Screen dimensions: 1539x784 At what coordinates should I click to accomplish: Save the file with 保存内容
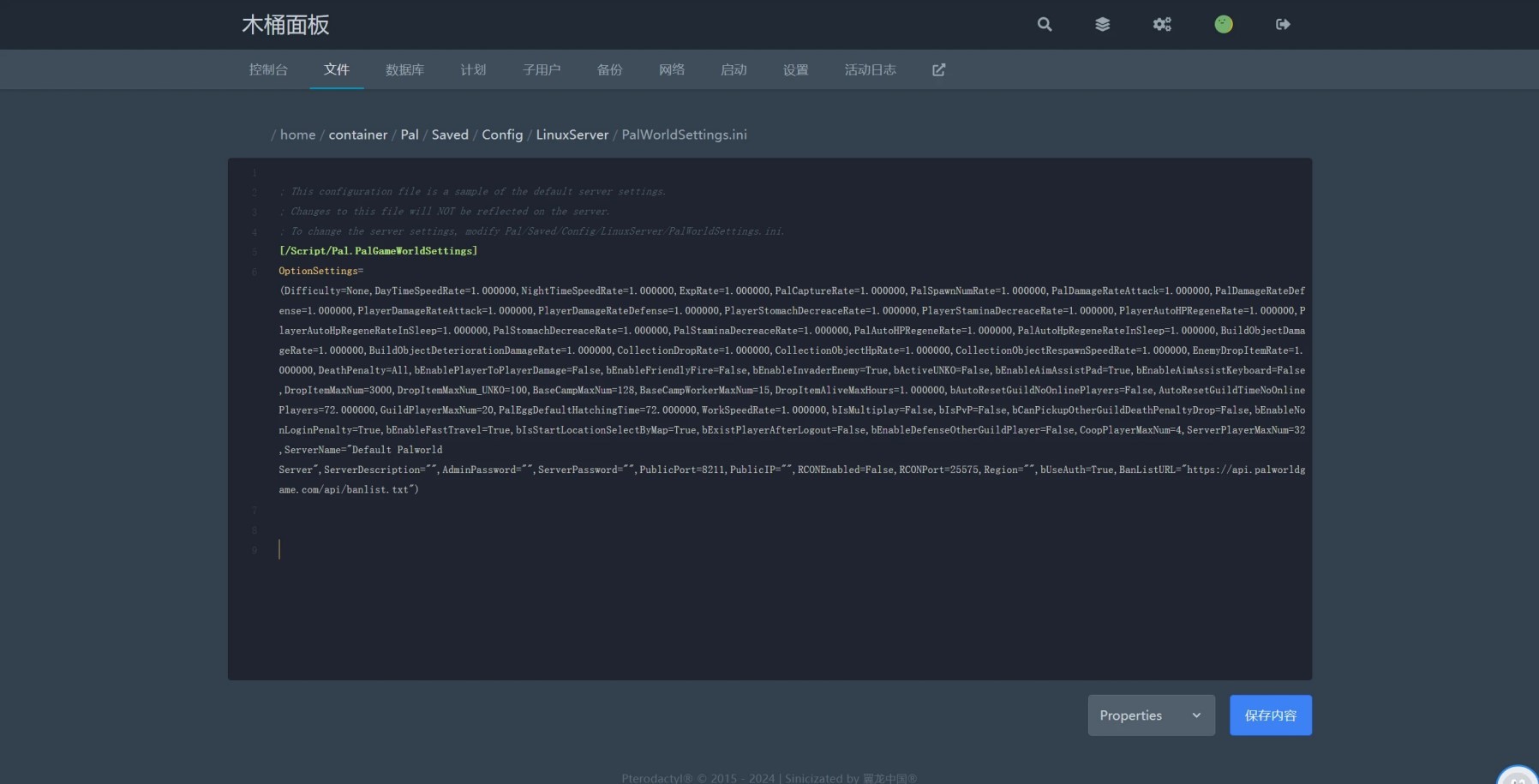(x=1271, y=715)
